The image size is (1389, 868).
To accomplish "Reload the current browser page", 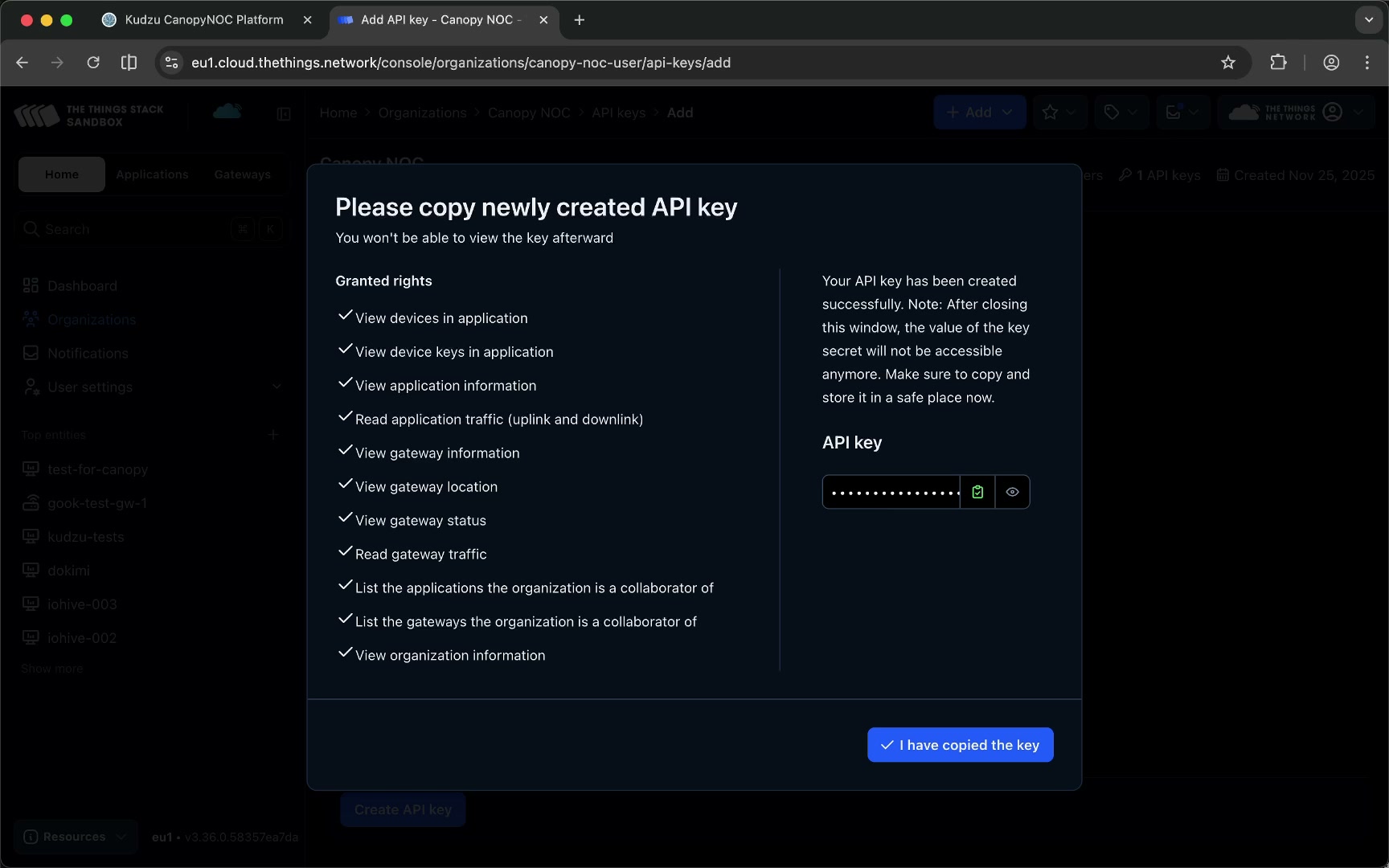I will [x=93, y=63].
